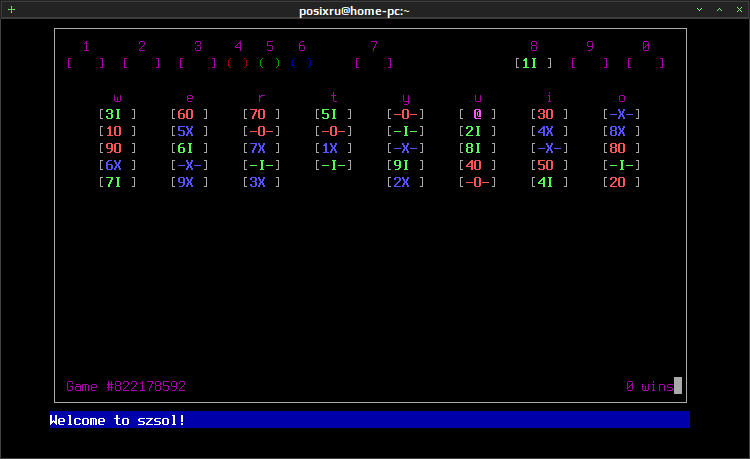Click the magenta @ flower card
This screenshot has height=459, width=750.
coord(477,114)
